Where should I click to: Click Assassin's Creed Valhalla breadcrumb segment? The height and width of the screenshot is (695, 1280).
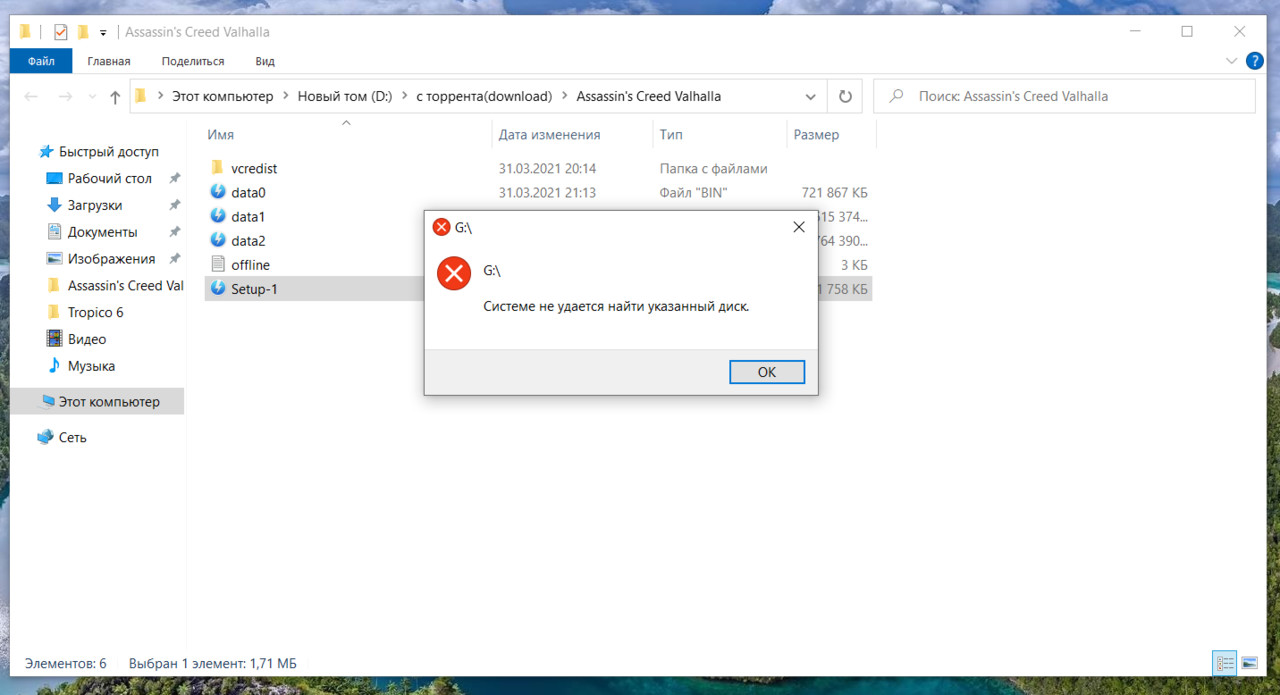[x=649, y=96]
